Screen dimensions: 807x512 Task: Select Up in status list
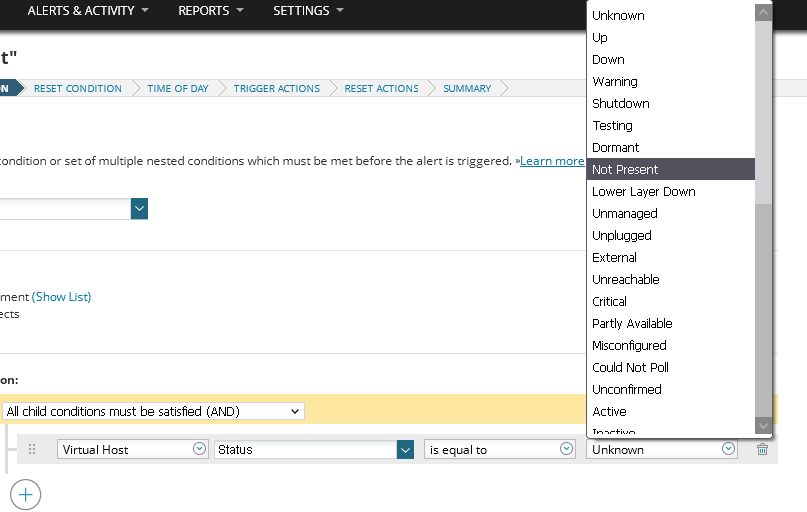[x=671, y=38]
